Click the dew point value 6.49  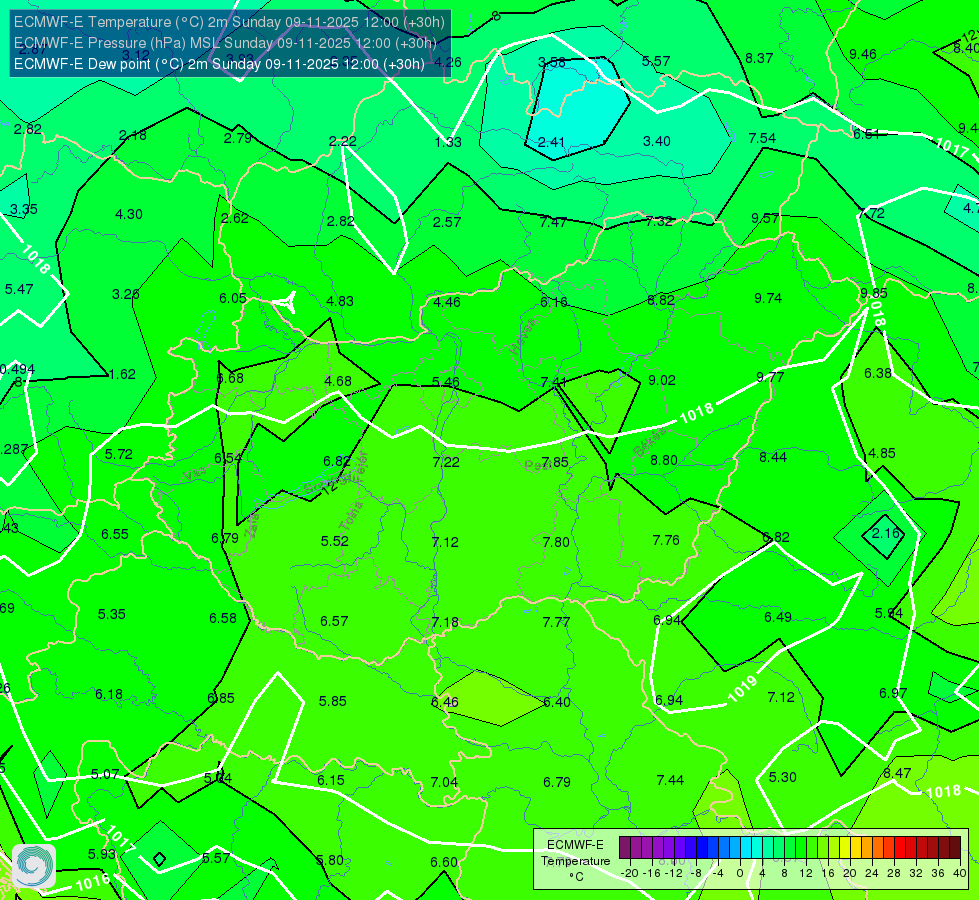click(x=778, y=618)
